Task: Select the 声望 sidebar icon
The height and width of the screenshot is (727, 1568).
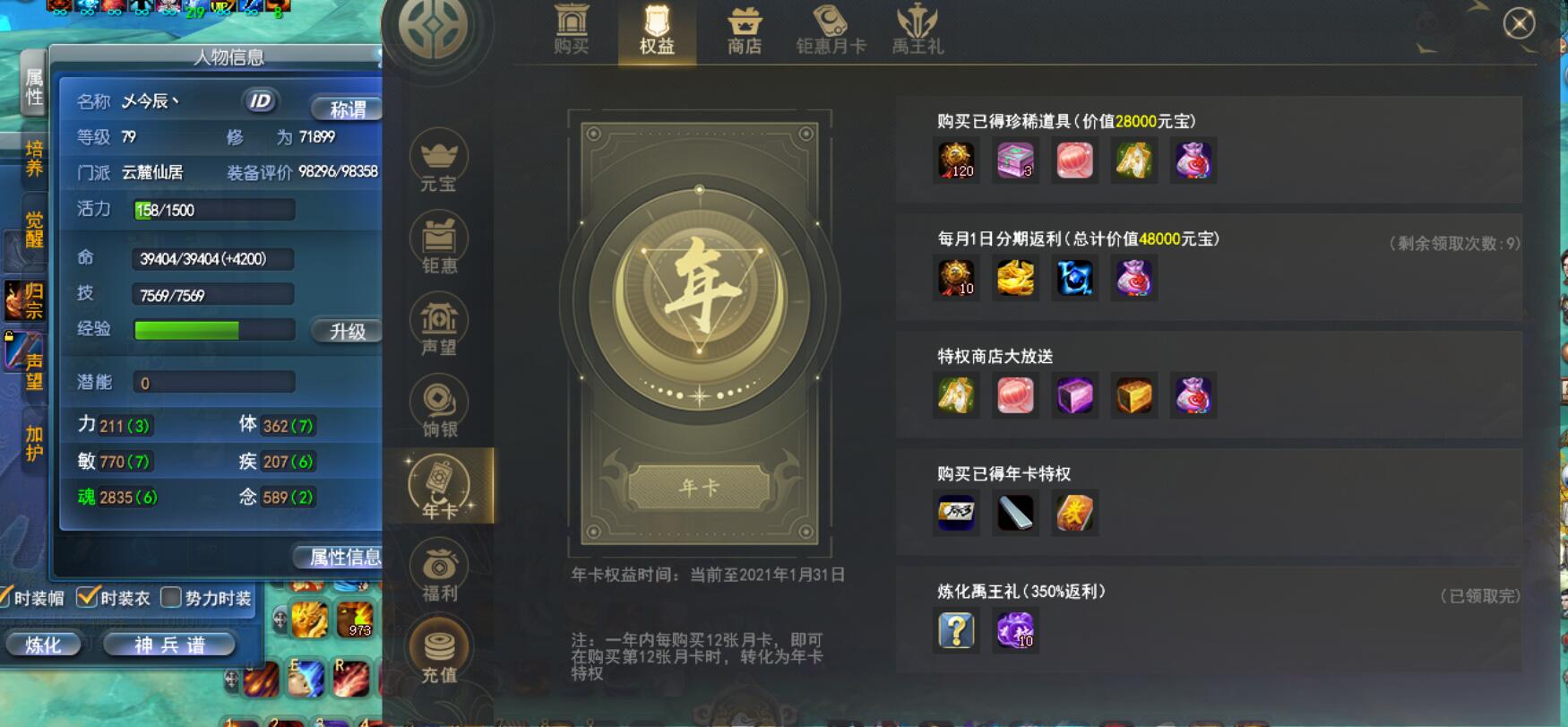Action: coord(439,325)
